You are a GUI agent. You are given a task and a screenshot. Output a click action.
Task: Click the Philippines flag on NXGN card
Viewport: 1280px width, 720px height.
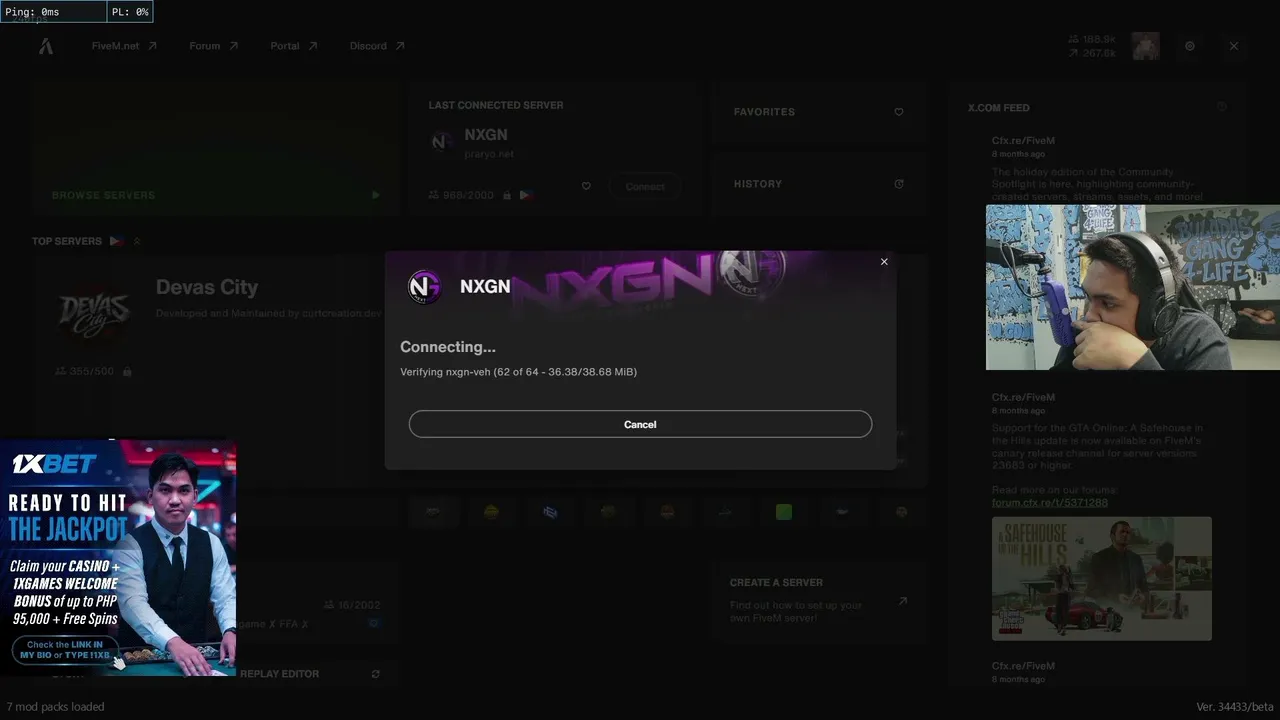click(x=526, y=195)
